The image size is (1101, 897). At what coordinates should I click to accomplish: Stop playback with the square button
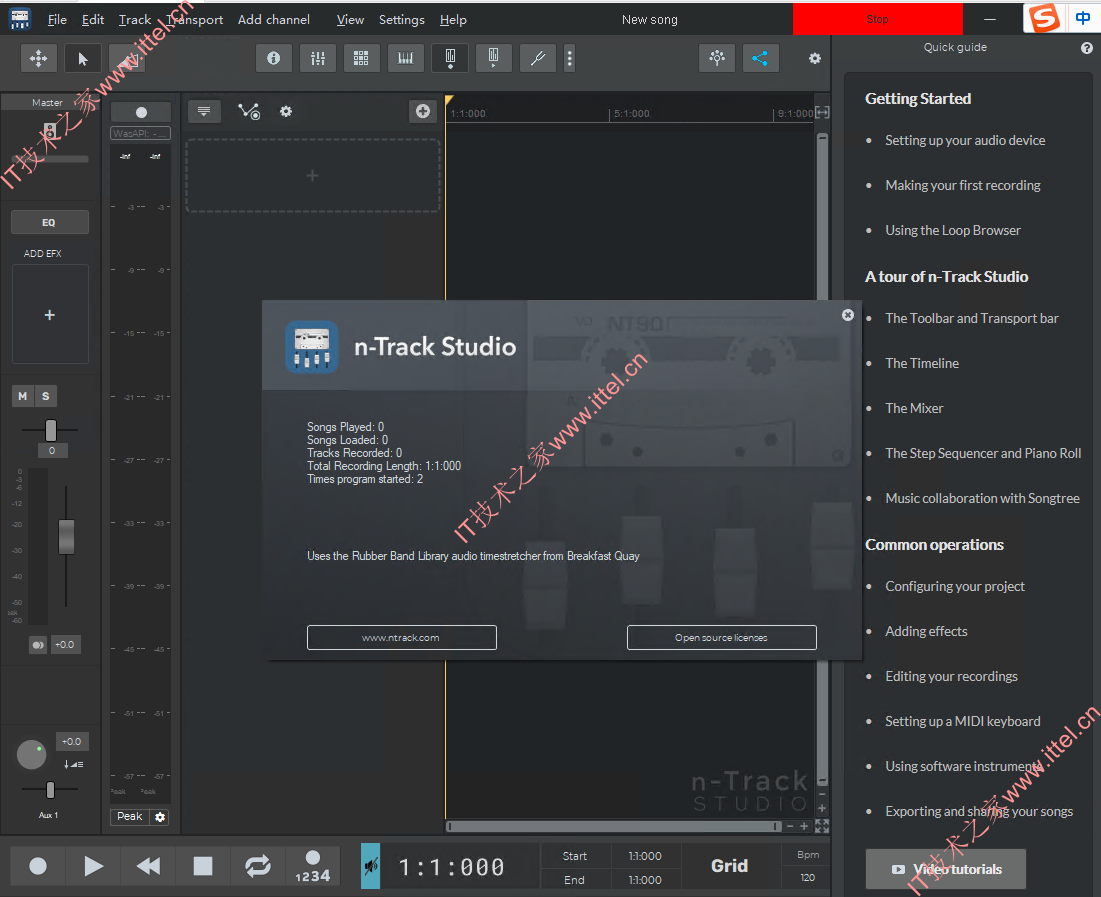click(203, 866)
